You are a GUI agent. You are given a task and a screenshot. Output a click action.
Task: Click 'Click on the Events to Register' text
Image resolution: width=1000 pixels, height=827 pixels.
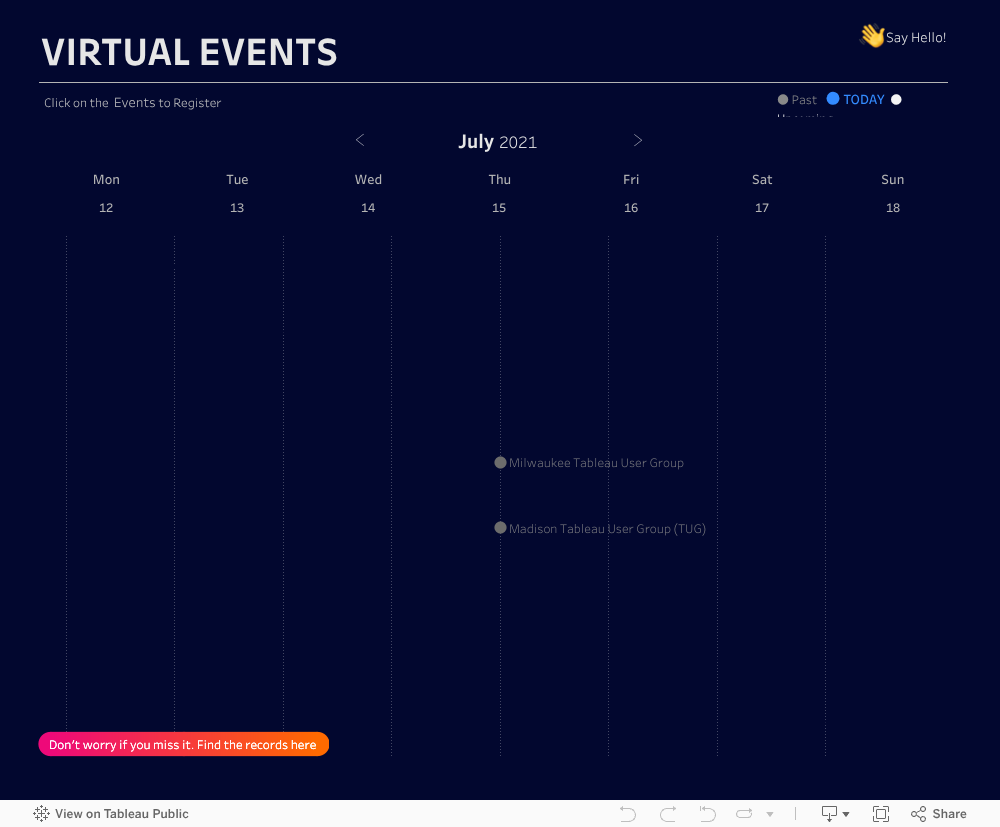pyautogui.click(x=133, y=103)
